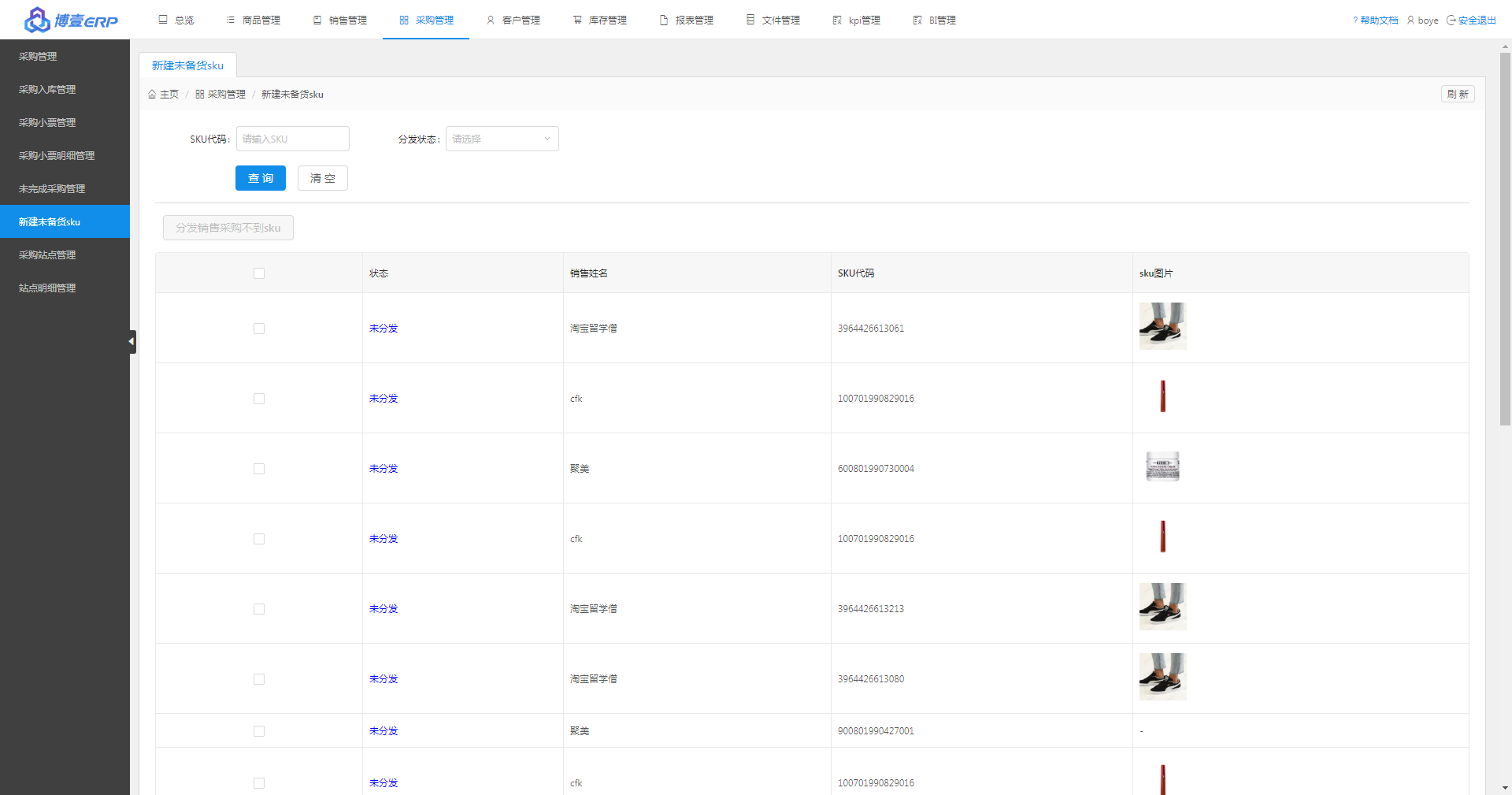This screenshot has height=795, width=1512.
Task: Click 未分发 status for SKU 600801990730004
Action: click(384, 469)
